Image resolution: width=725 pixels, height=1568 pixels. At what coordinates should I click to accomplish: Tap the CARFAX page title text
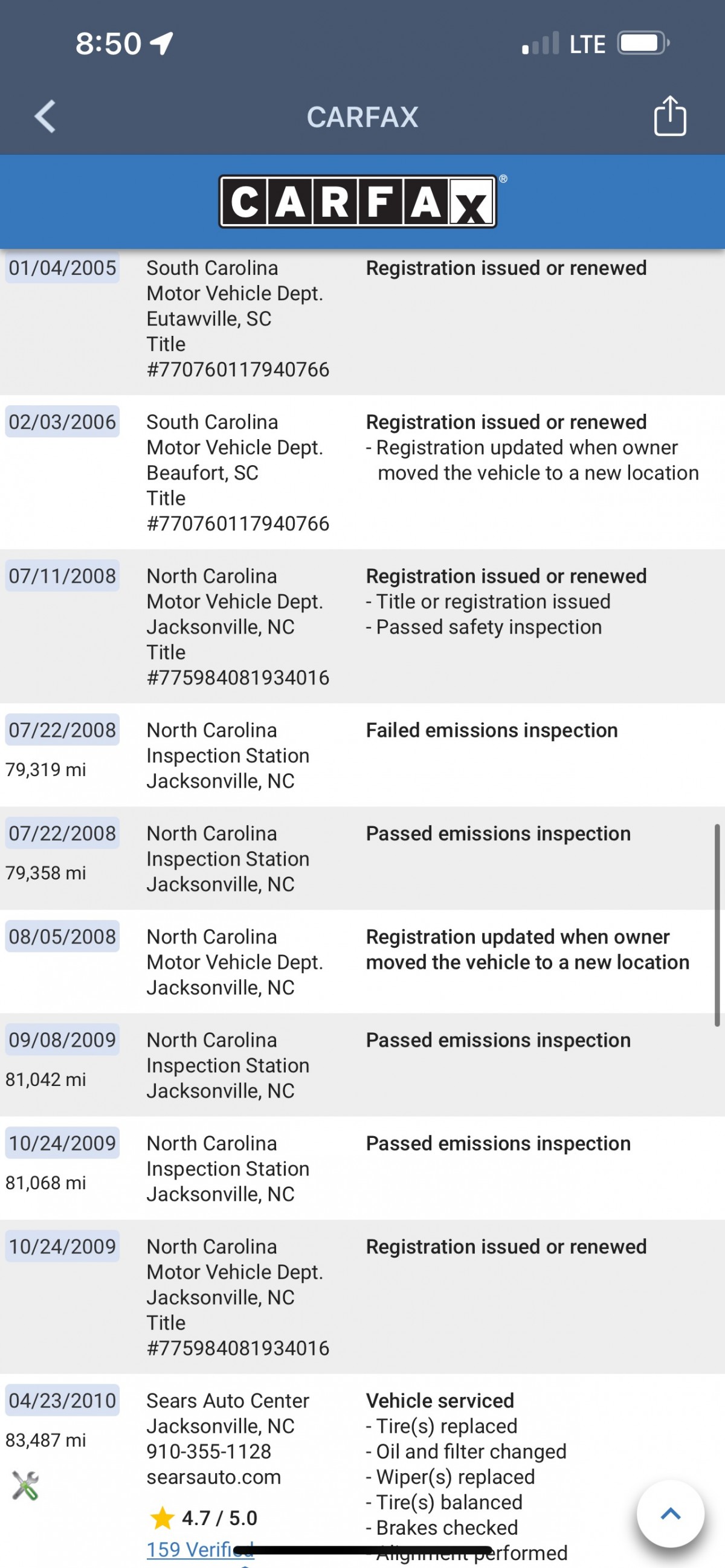[x=362, y=117]
